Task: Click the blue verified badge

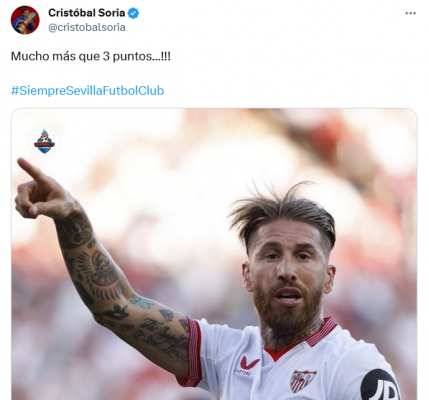Action: 134,13
